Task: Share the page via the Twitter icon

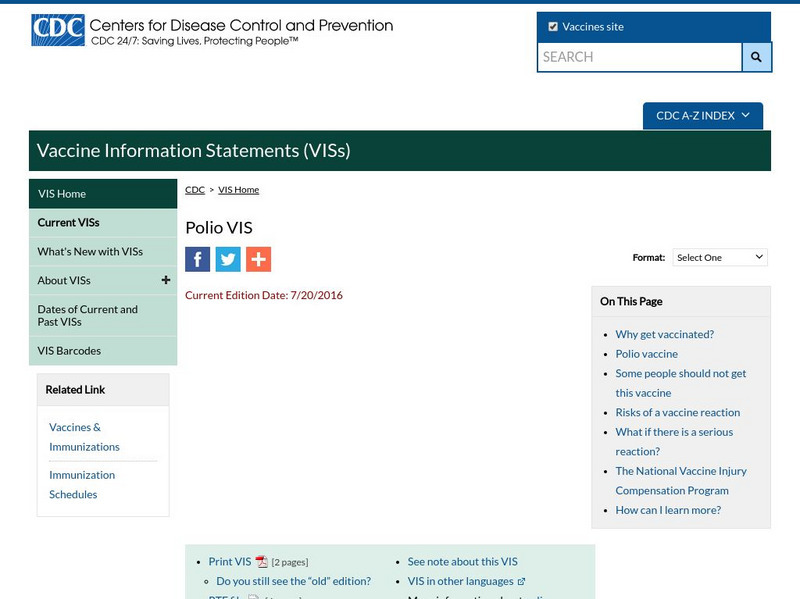Action: 229,258
